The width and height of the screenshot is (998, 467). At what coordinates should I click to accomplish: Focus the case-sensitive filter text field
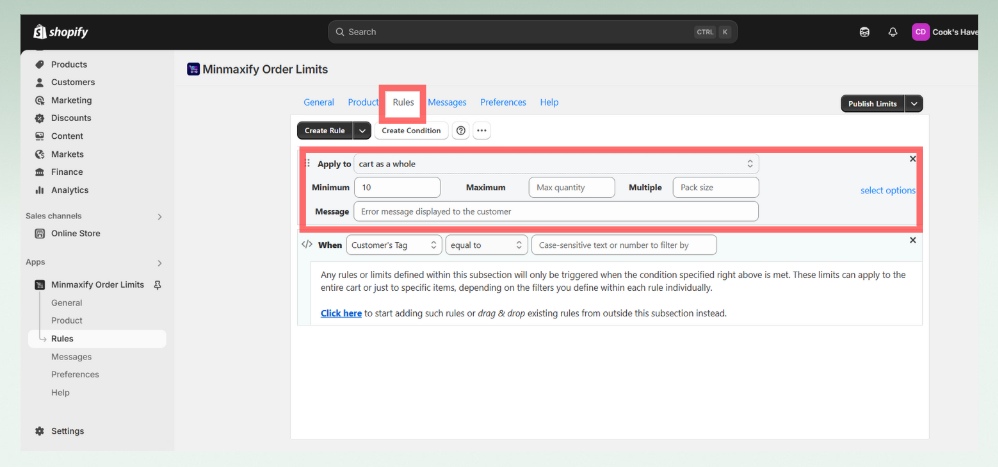(x=624, y=245)
